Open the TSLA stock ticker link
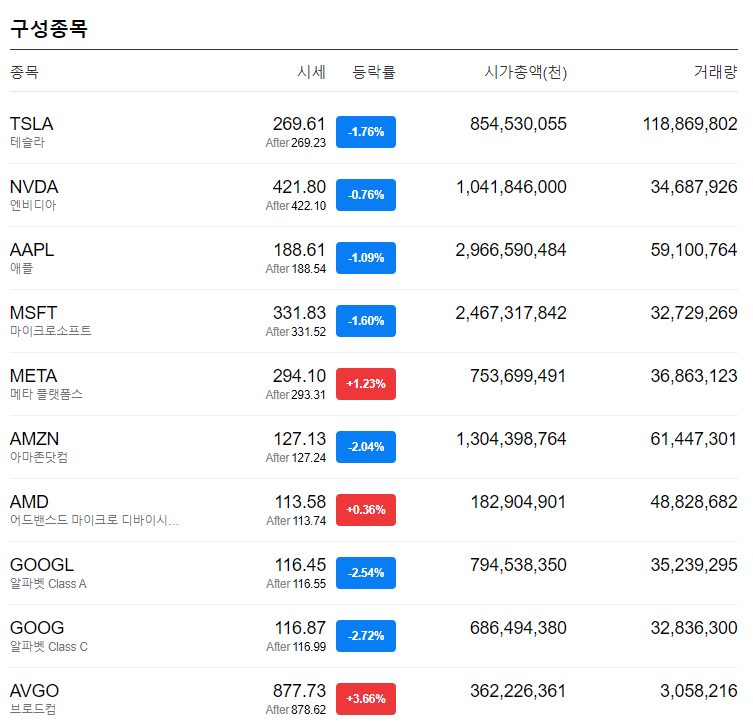The width and height of the screenshot is (753, 726). point(32,124)
